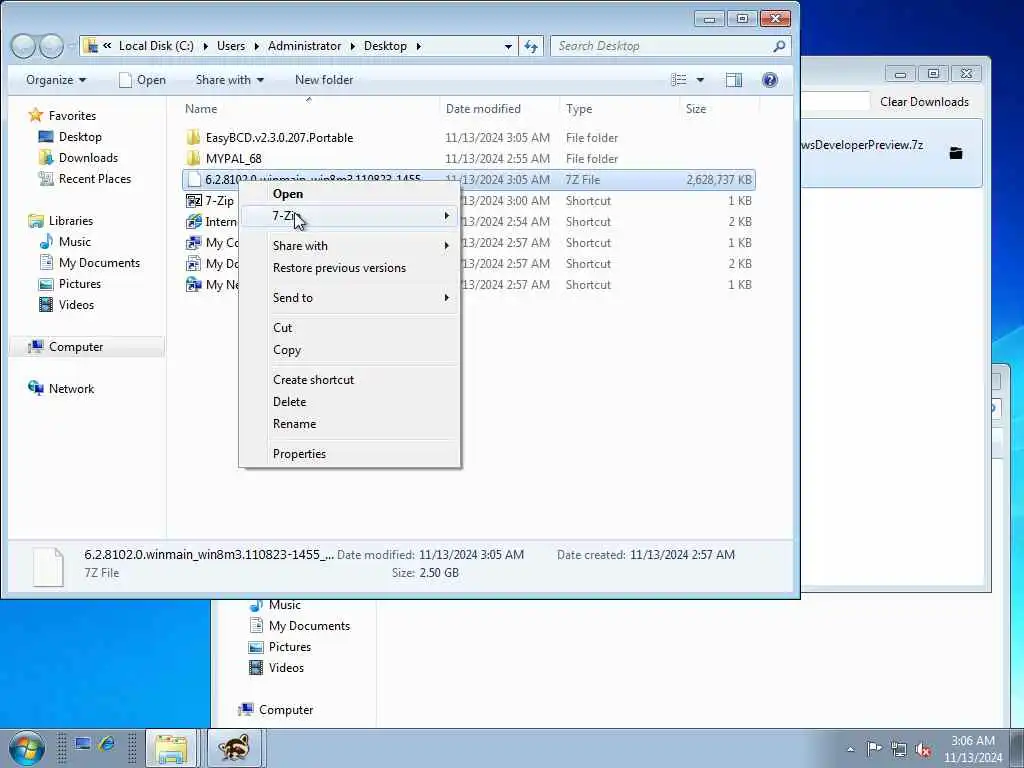Sort by the Type column header
The width and height of the screenshot is (1024, 768).
619,109
